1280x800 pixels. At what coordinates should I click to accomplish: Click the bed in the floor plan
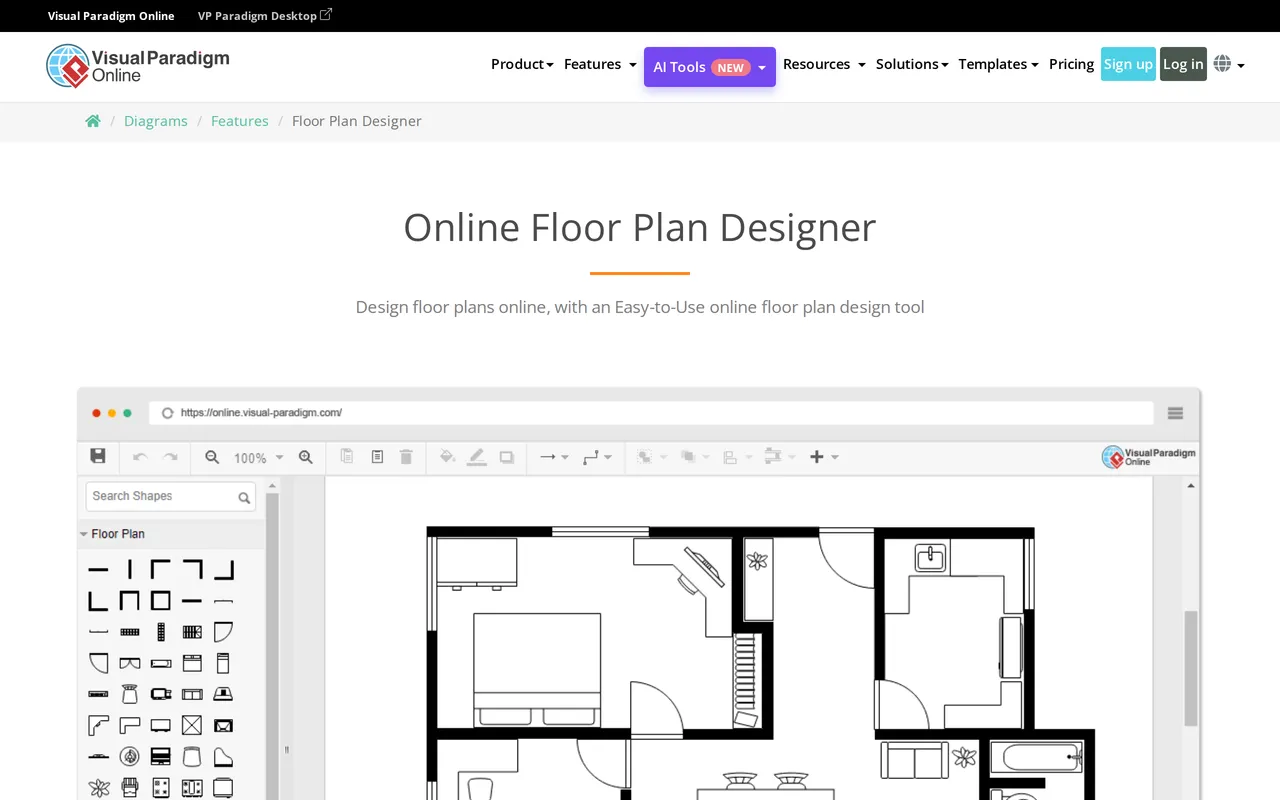click(x=537, y=670)
